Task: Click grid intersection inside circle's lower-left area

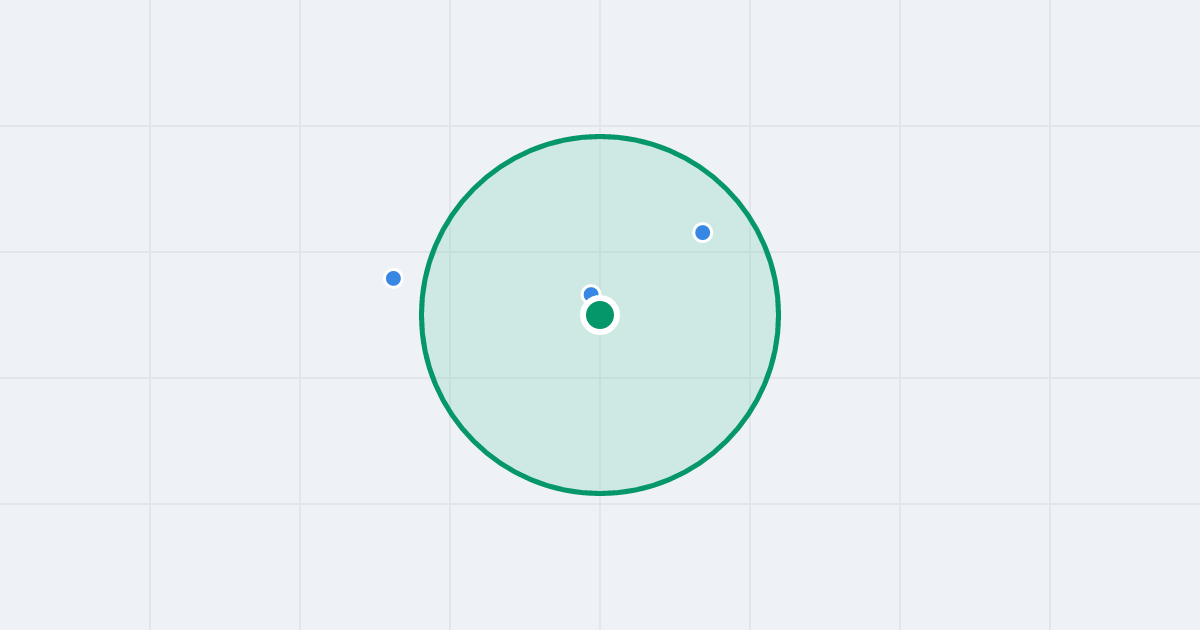Action: coord(450,378)
